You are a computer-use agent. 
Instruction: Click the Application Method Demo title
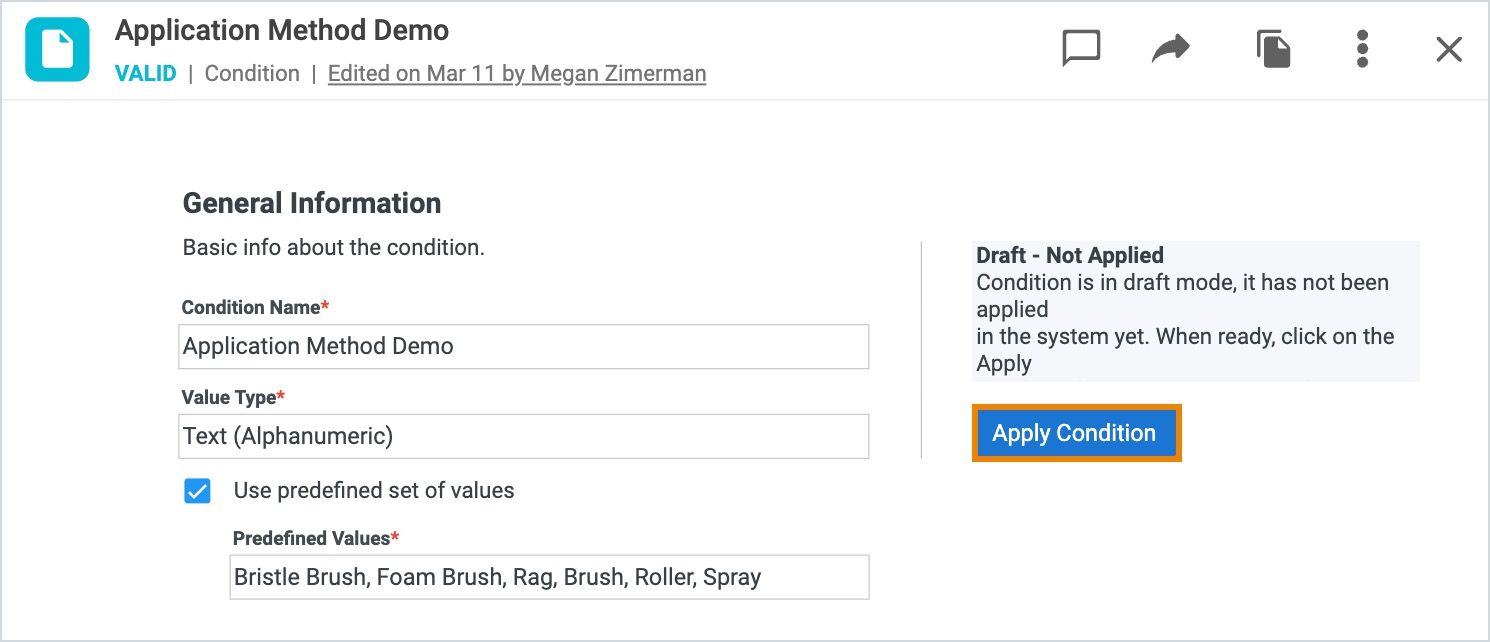[x=282, y=30]
